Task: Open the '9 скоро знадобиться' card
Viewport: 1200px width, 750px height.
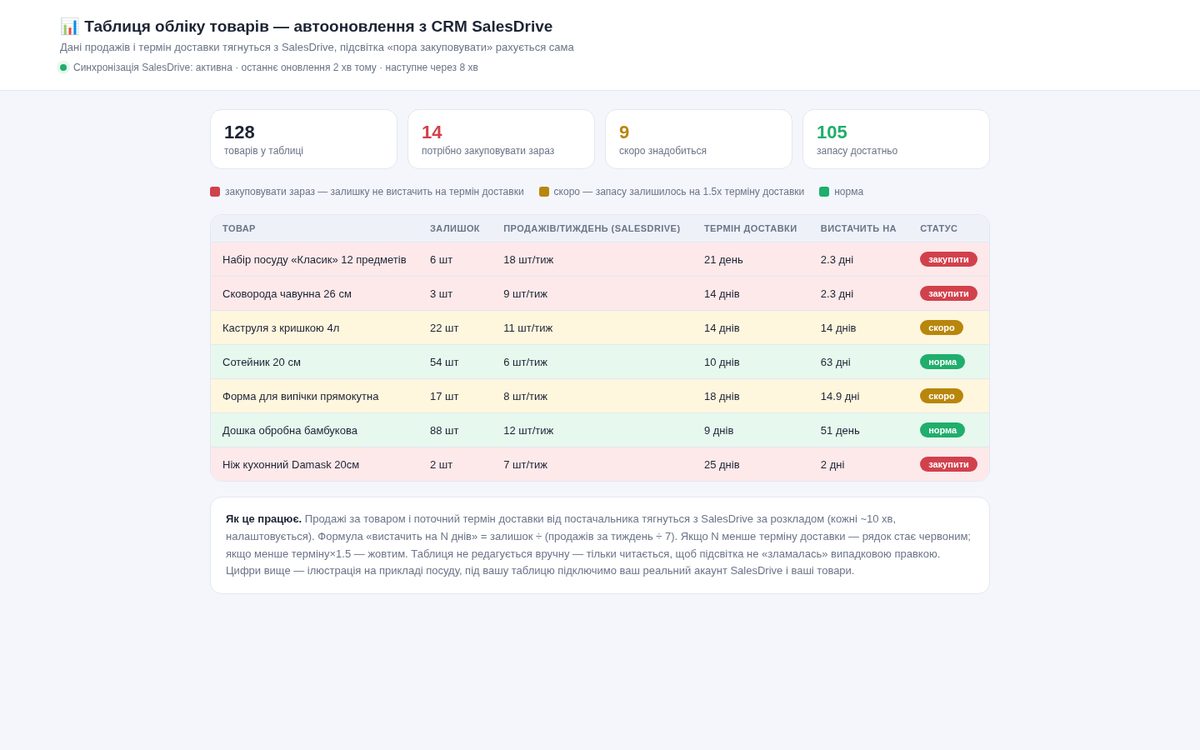Action: point(699,139)
